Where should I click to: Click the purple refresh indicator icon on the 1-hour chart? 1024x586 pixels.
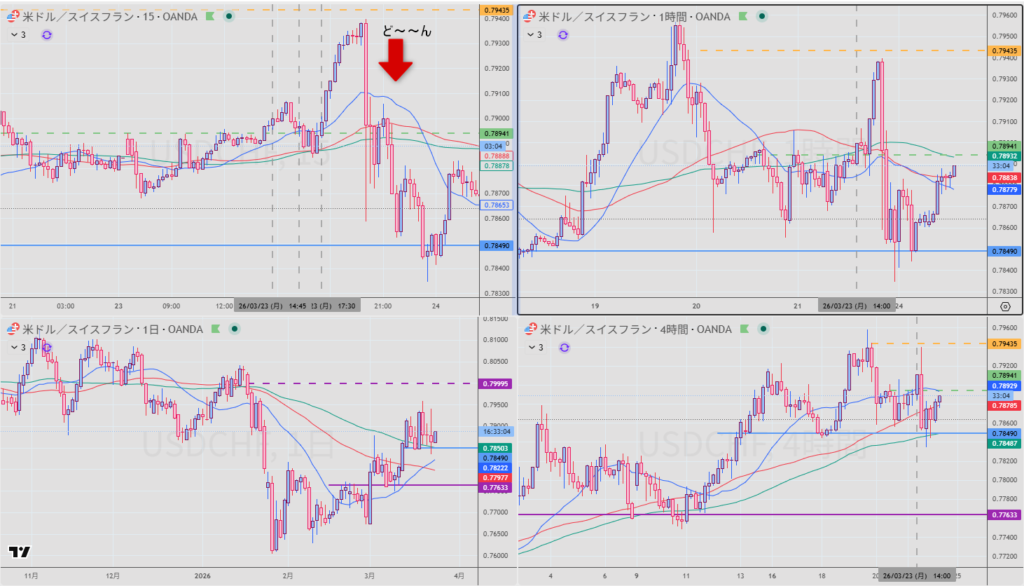563,35
